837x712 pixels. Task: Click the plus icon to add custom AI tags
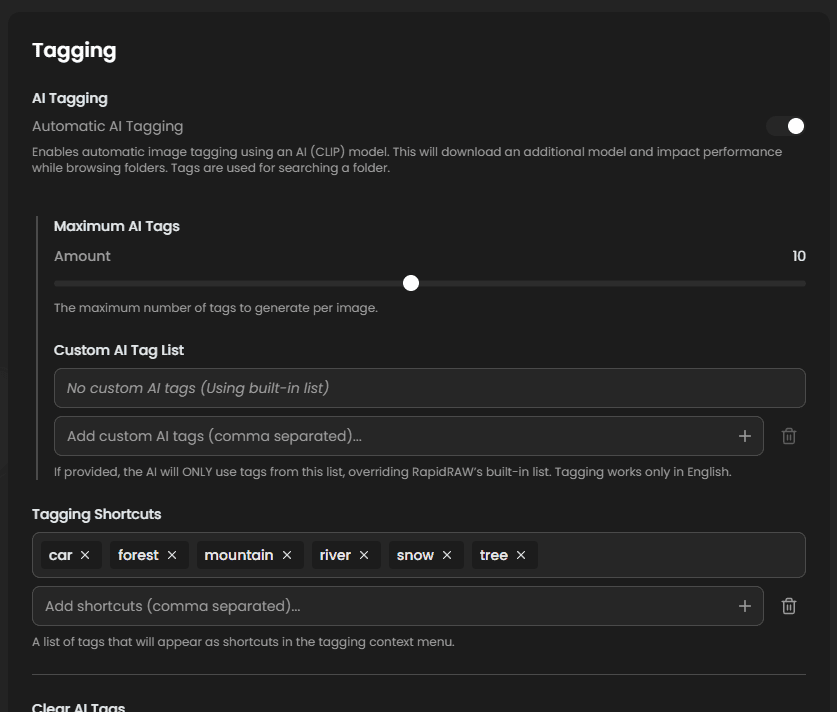pyautogui.click(x=744, y=436)
